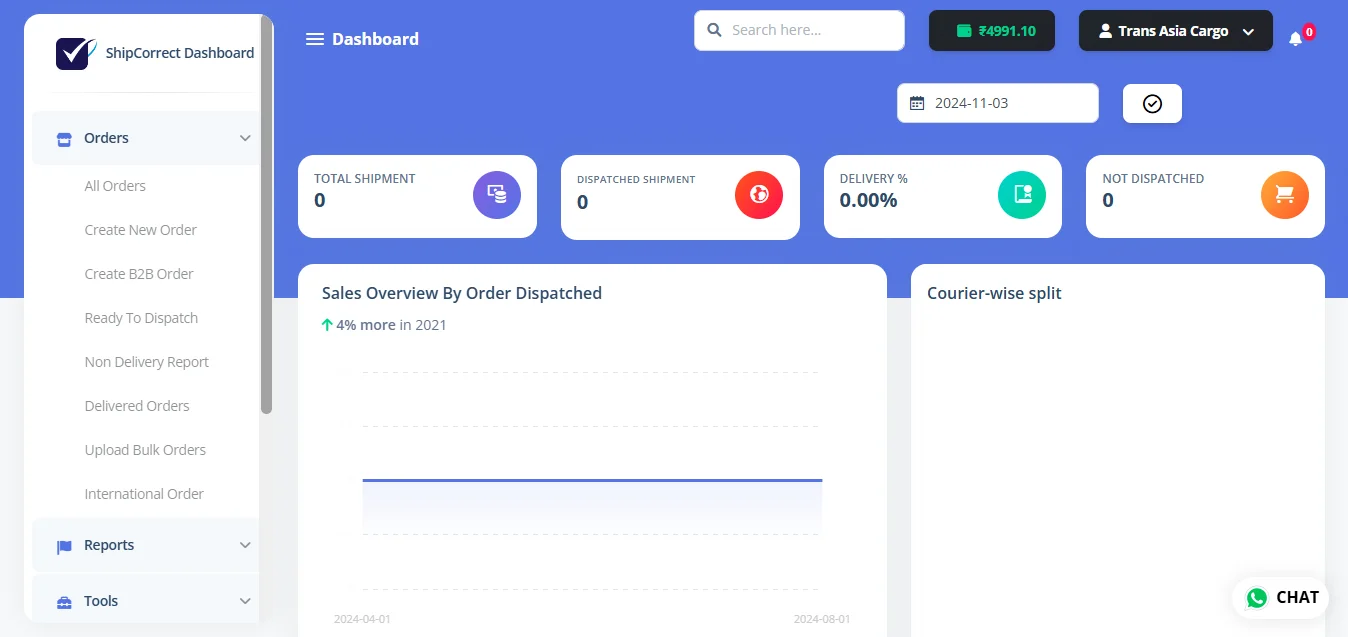Click the check confirmation button beside the date
This screenshot has width=1348, height=637.
[1151, 102]
